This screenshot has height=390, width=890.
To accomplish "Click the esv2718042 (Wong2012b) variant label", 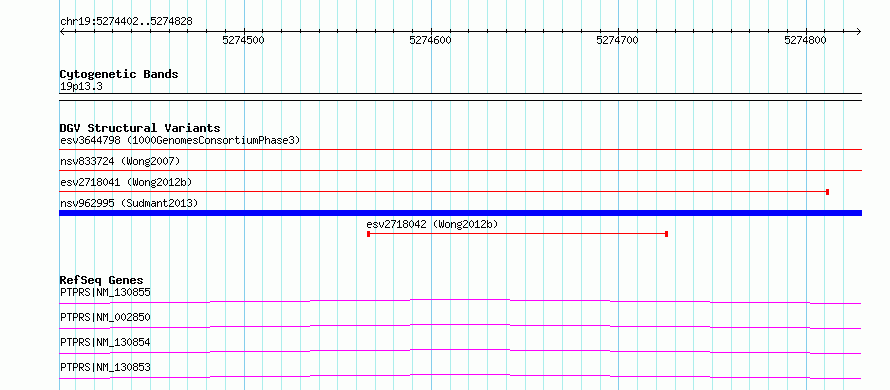I will click(433, 225).
